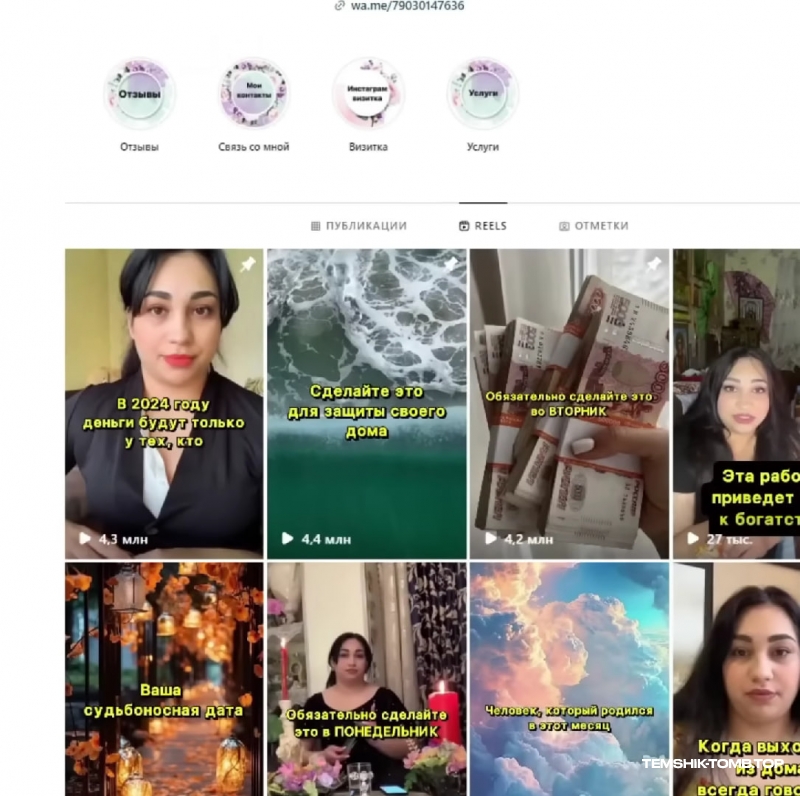Open the Отзывы story highlight

139,94
